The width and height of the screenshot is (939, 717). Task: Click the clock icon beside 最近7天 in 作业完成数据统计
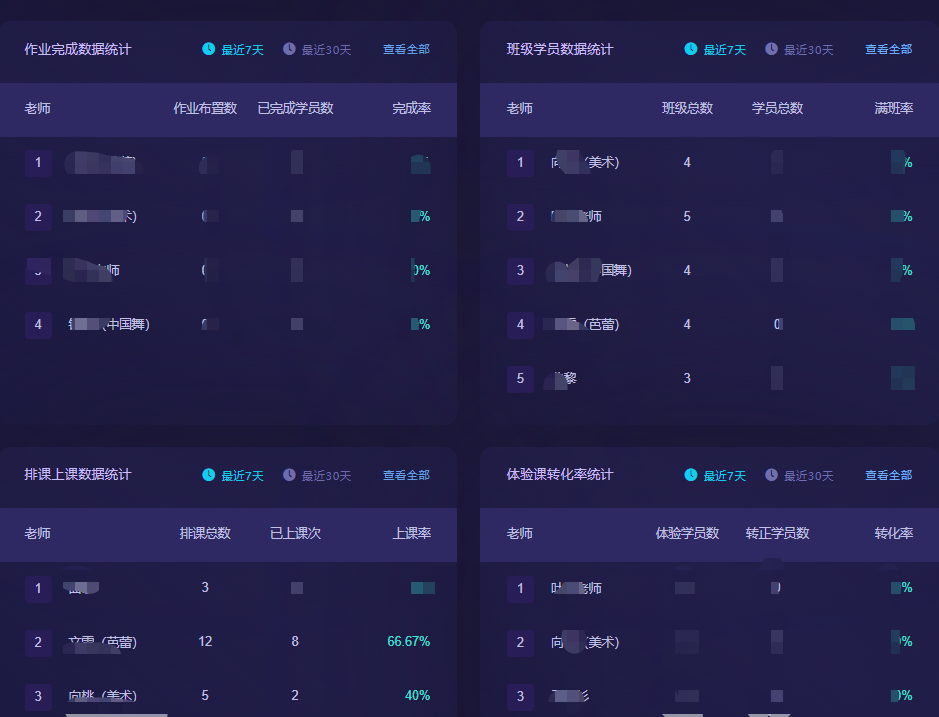click(208, 49)
